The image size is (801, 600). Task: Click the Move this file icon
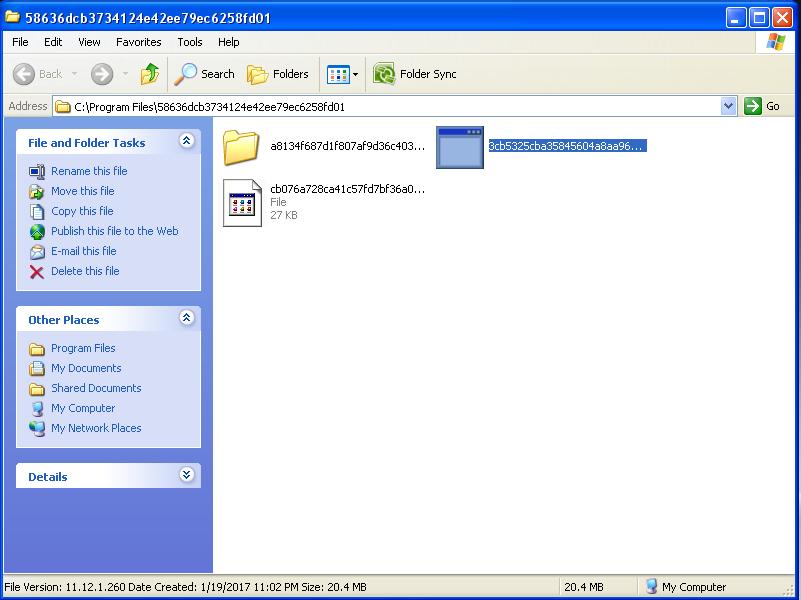click(x=37, y=191)
